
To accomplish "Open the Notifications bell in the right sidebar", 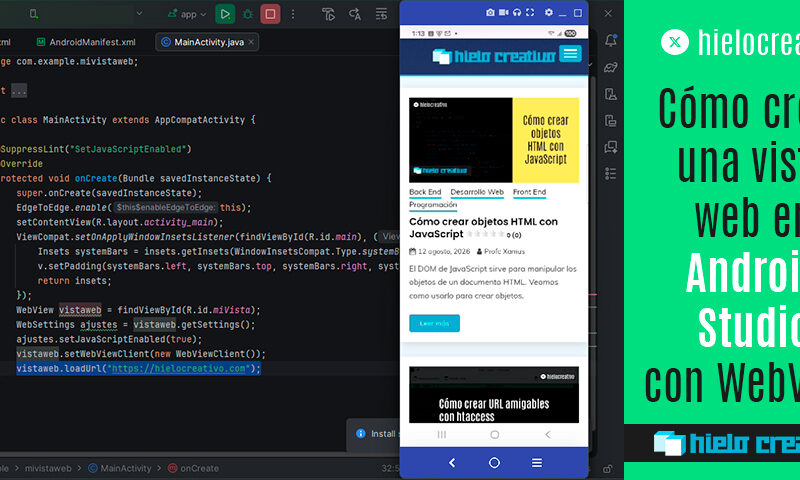I will click(611, 40).
